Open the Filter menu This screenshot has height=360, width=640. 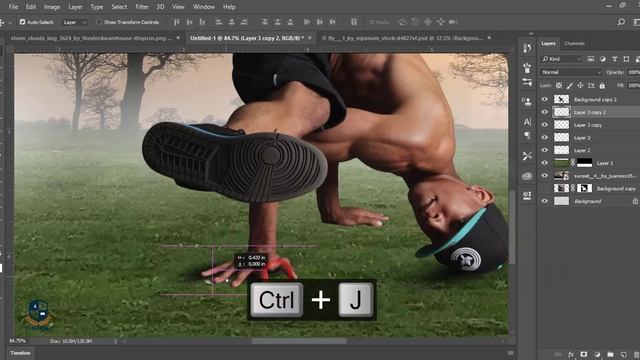point(142,7)
